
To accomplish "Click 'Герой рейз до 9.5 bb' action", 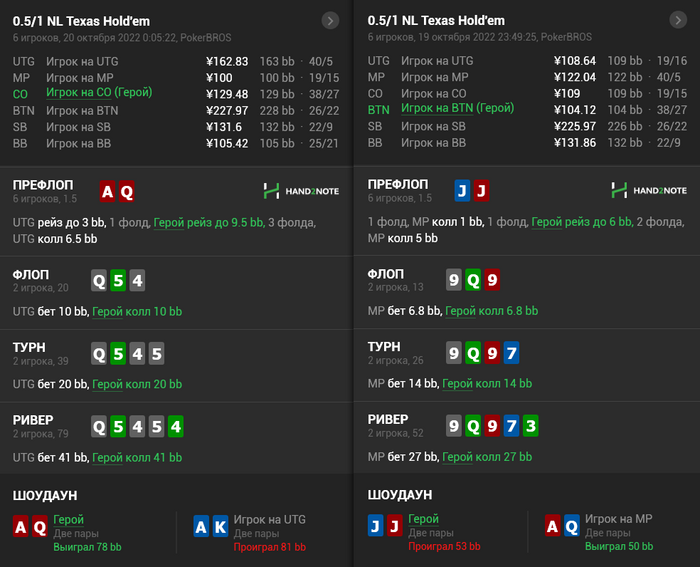I will [x=209, y=222].
